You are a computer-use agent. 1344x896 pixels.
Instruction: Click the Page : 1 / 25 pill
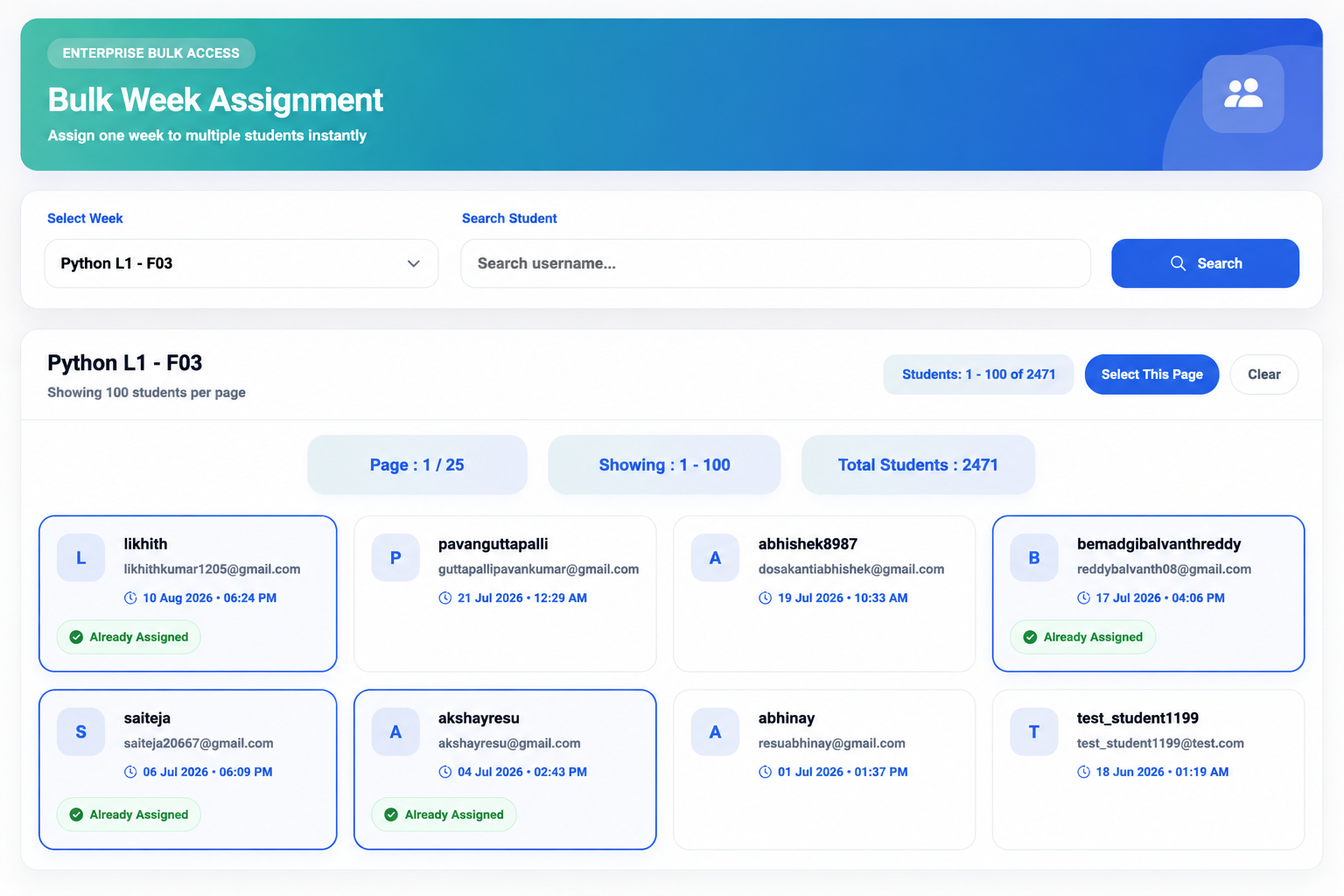(417, 465)
